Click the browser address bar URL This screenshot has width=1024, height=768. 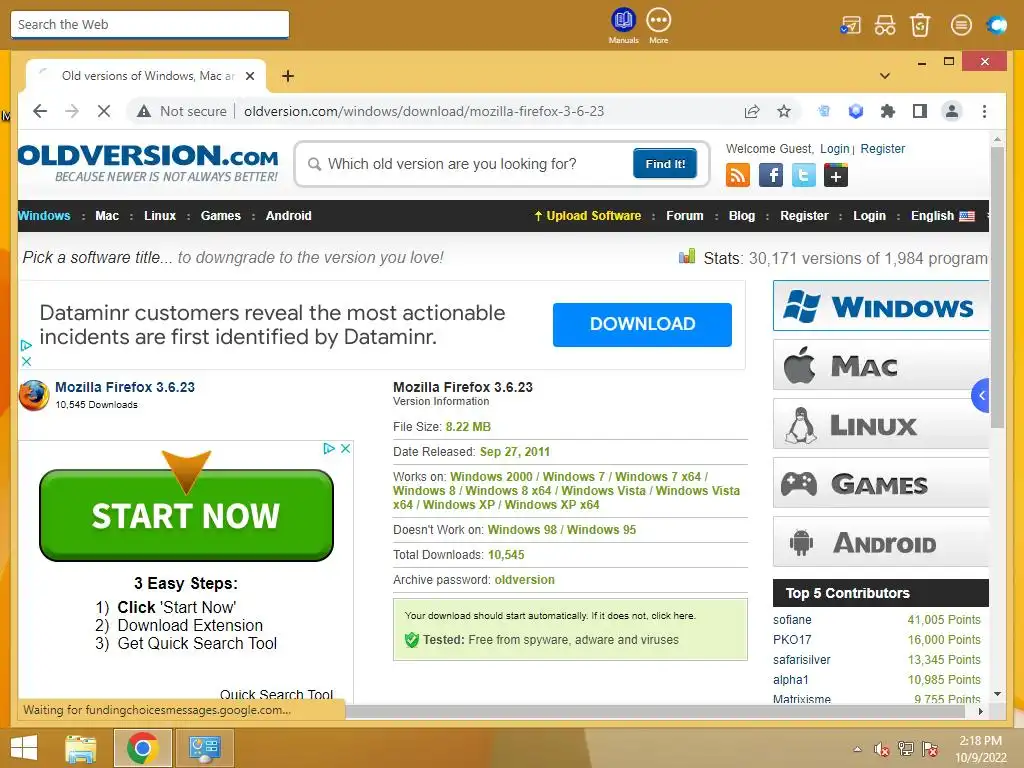(424, 111)
